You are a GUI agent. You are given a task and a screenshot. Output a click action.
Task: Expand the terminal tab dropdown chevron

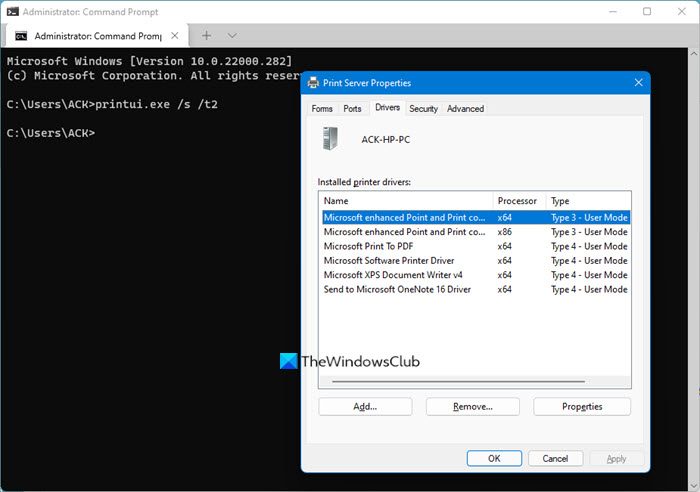pyautogui.click(x=232, y=35)
